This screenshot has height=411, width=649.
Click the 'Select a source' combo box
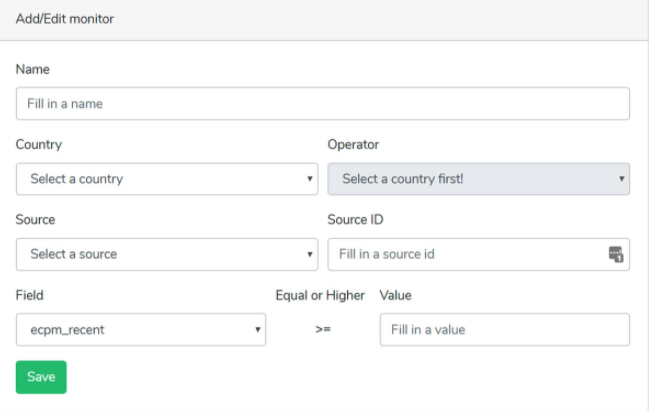(167, 254)
